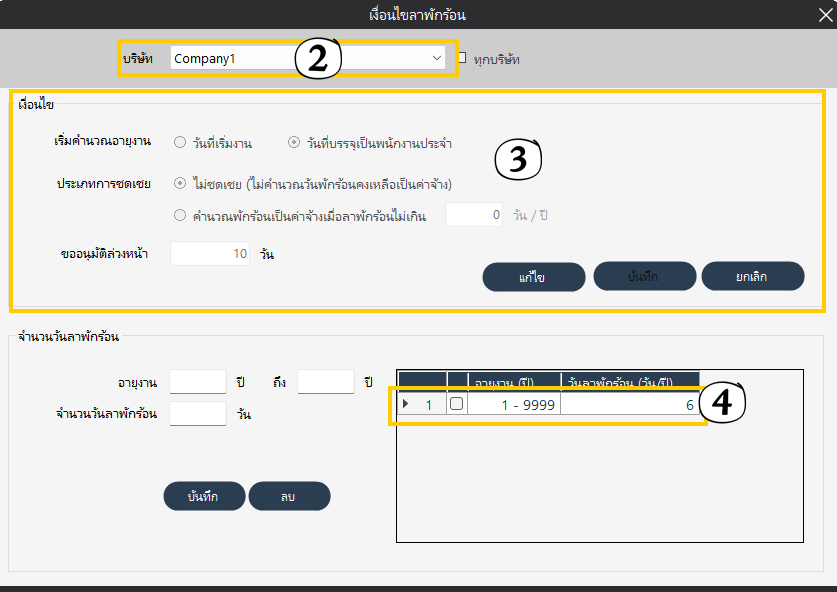Click บันทึก beside the ลบ button
Image resolution: width=837 pixels, height=592 pixels.
coord(203,496)
